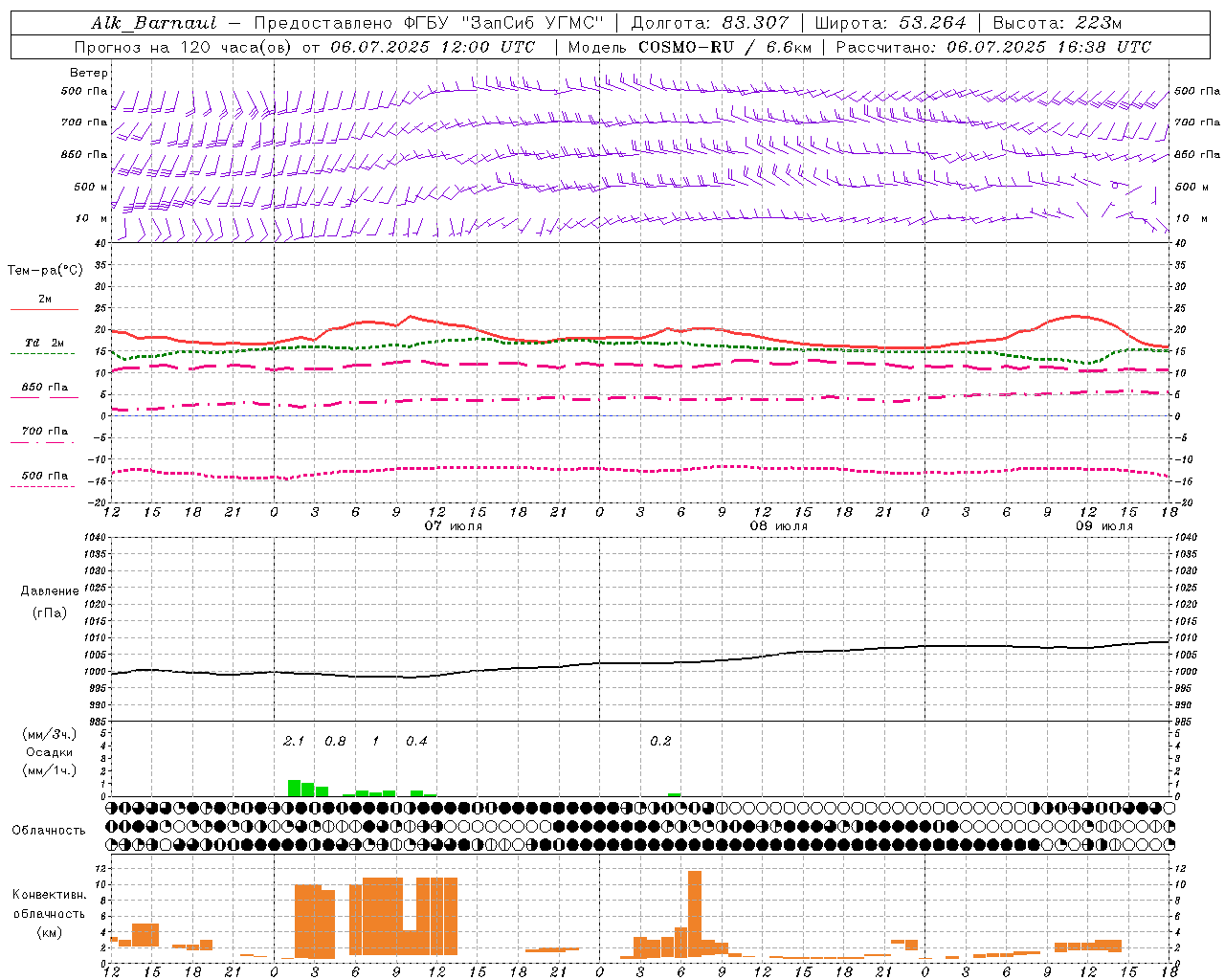Click the red '2м' temperature legend entry
1225x980 pixels.
click(45, 300)
